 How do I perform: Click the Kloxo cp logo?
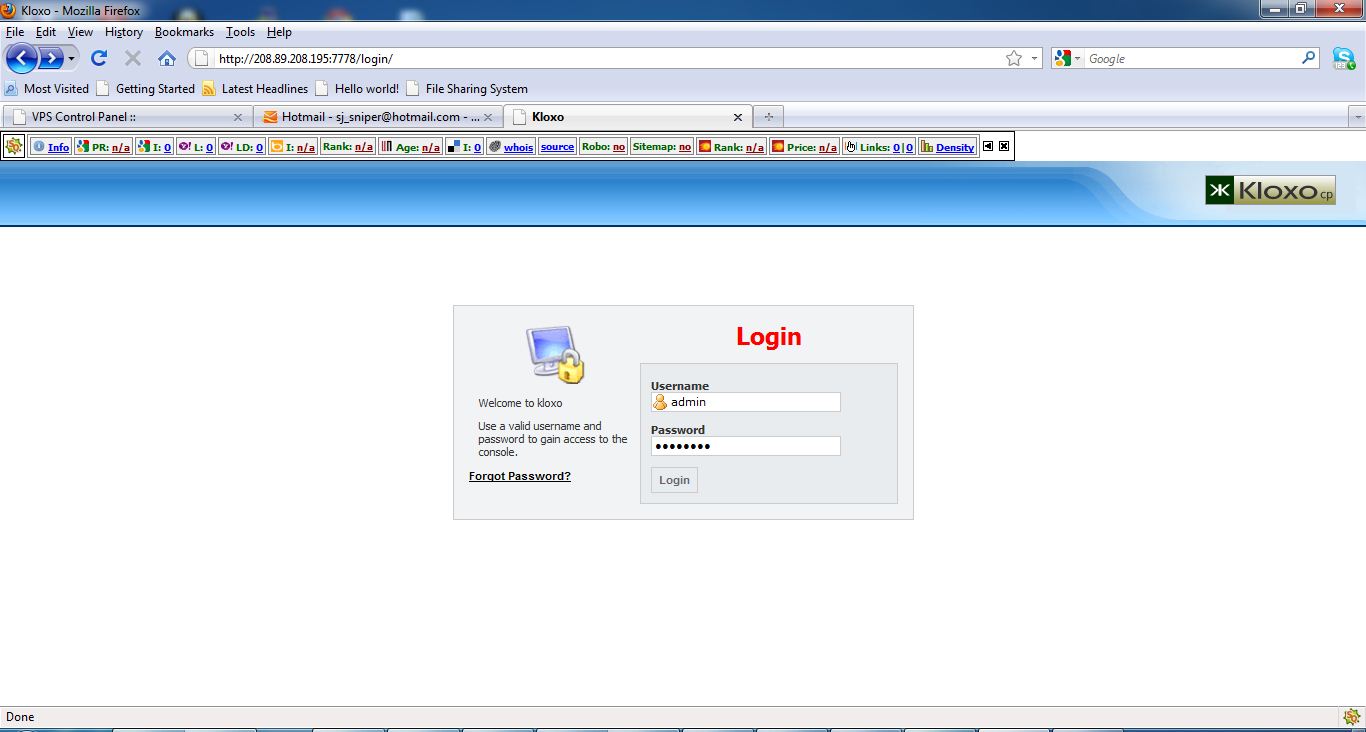[1270, 190]
